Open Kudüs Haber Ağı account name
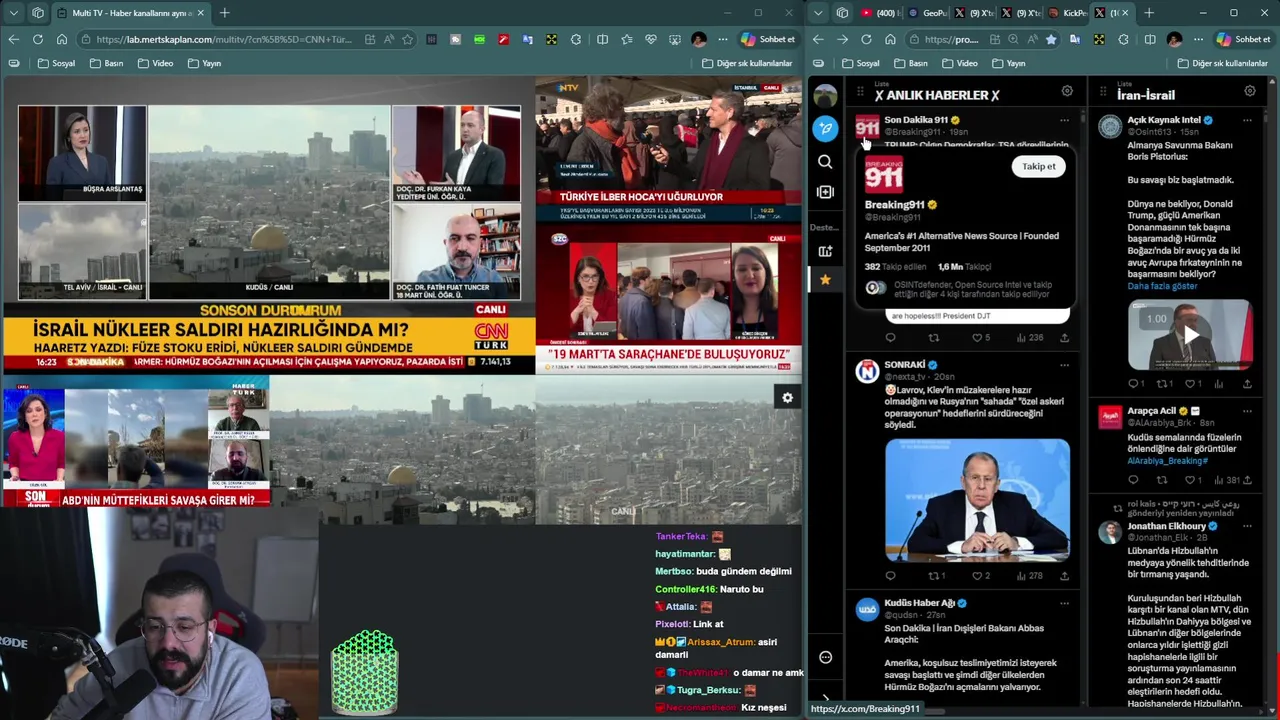This screenshot has width=1280, height=720. point(919,603)
